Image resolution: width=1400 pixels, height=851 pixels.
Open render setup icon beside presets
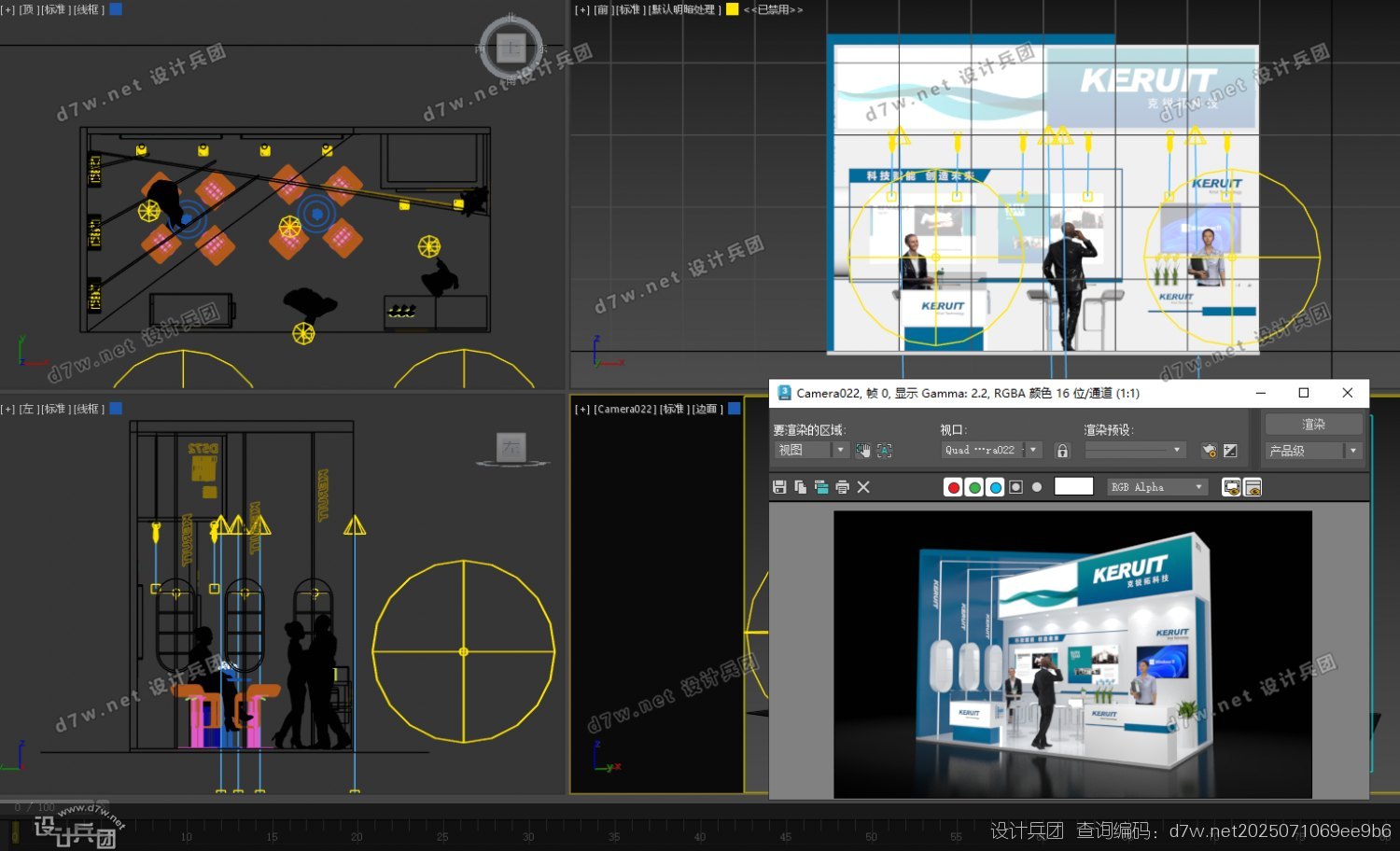(x=1210, y=451)
